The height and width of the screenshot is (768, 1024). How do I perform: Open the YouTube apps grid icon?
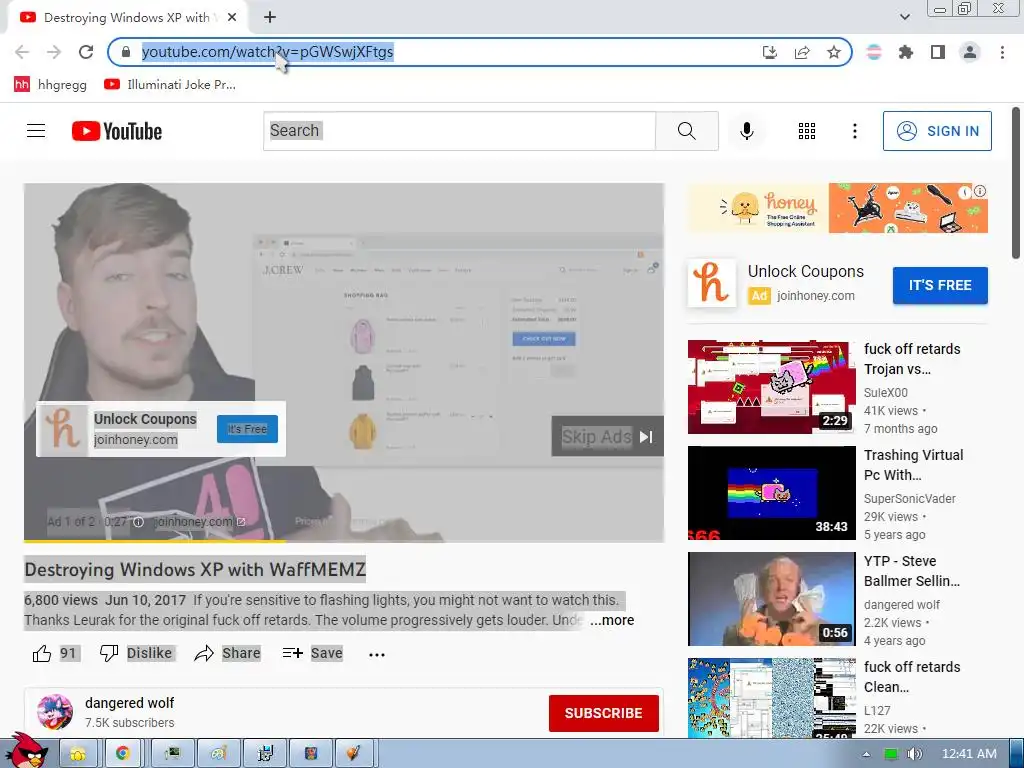coord(807,131)
